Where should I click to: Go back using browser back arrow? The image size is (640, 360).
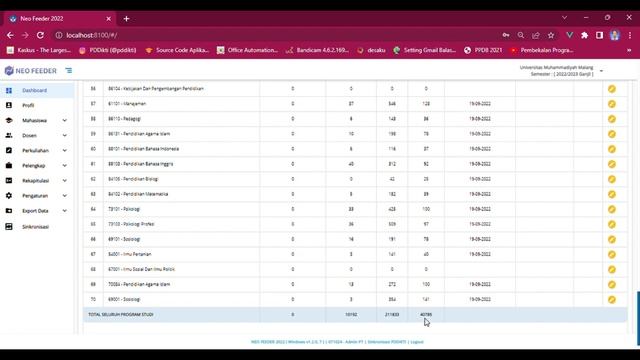tap(10, 35)
